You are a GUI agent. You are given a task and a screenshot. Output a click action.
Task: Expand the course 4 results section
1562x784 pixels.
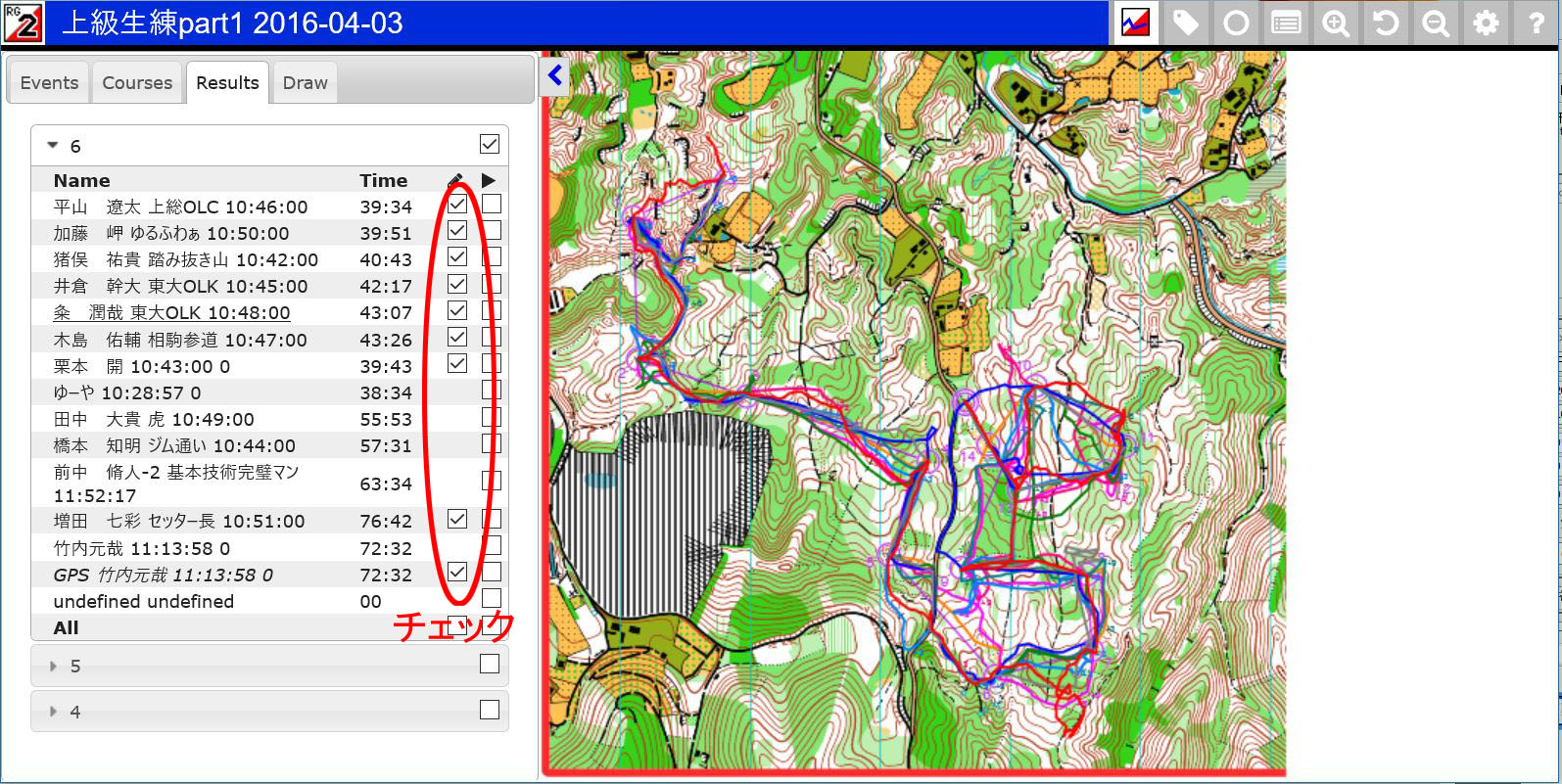(x=54, y=712)
